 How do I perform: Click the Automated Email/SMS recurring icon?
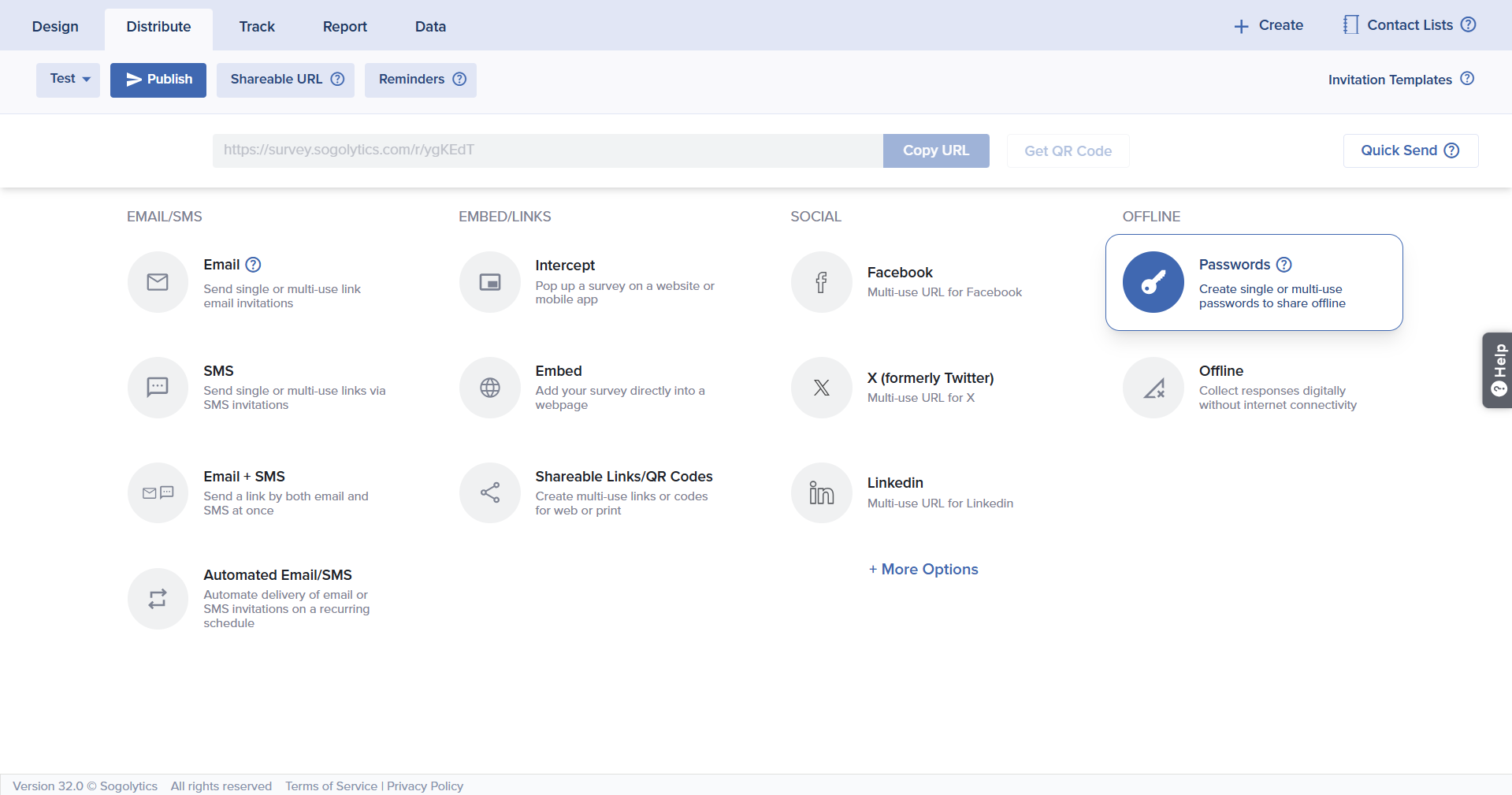pyautogui.click(x=158, y=599)
